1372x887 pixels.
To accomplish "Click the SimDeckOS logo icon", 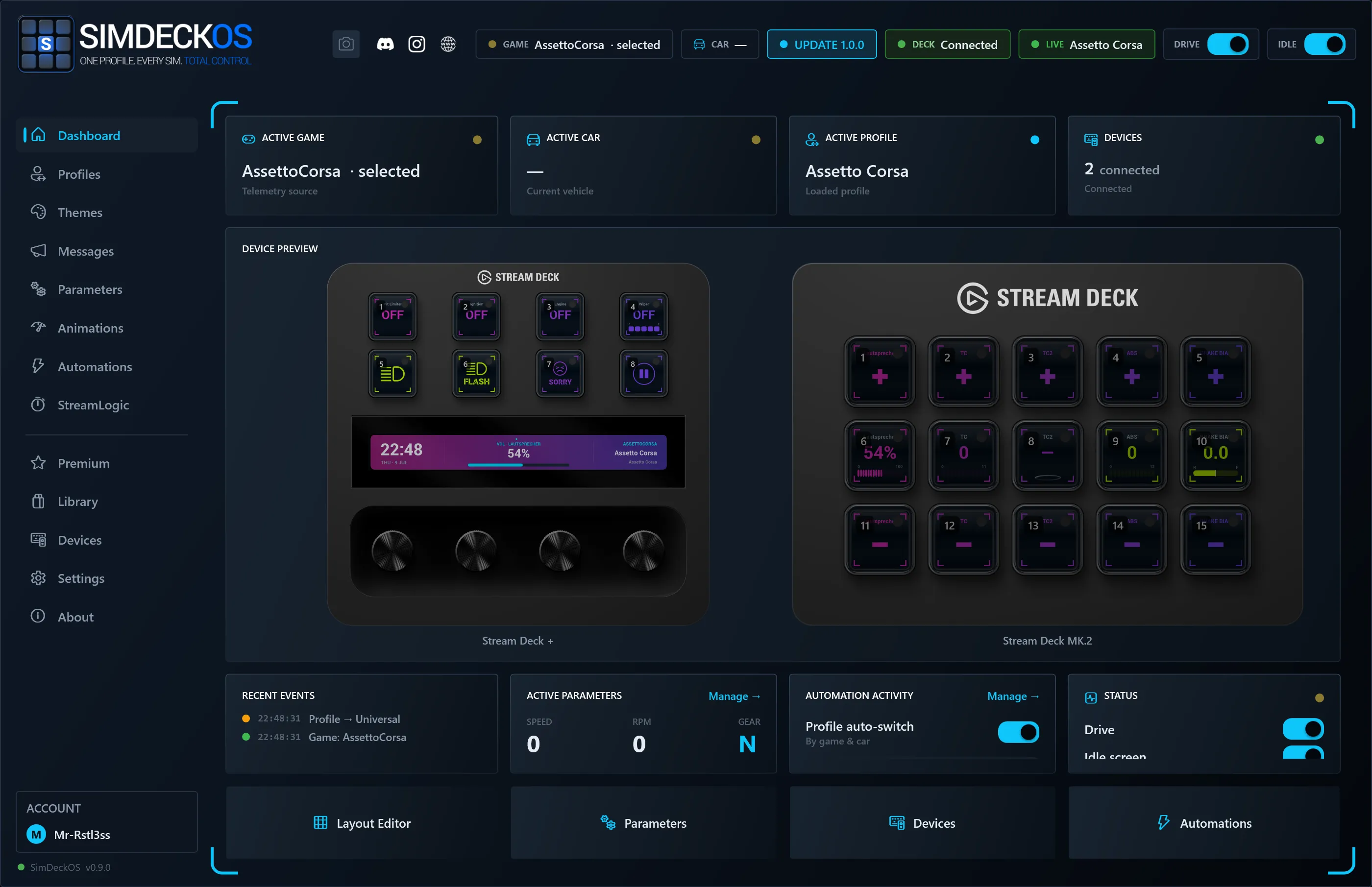I will coord(46,44).
